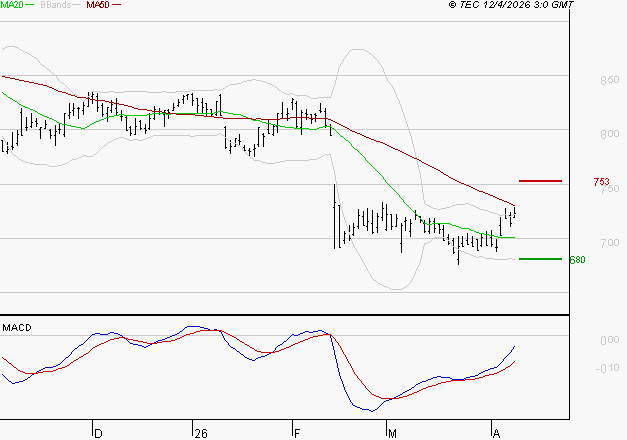627x440 pixels.
Task: Click the green 680 support value
Action: [x=577, y=260]
